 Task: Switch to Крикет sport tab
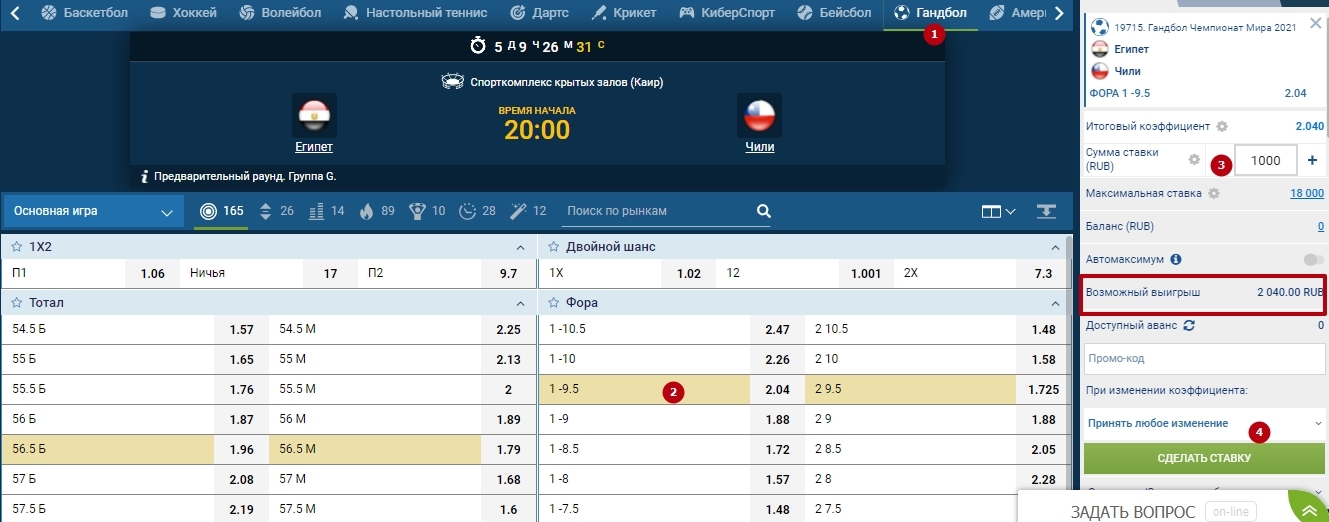click(624, 13)
